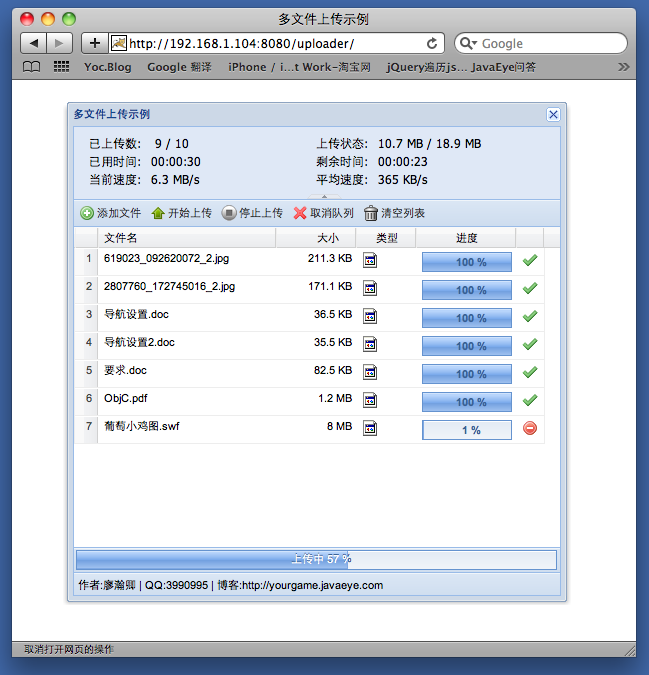Select file name 619023_092620072_2.jpg

[x=167, y=258]
